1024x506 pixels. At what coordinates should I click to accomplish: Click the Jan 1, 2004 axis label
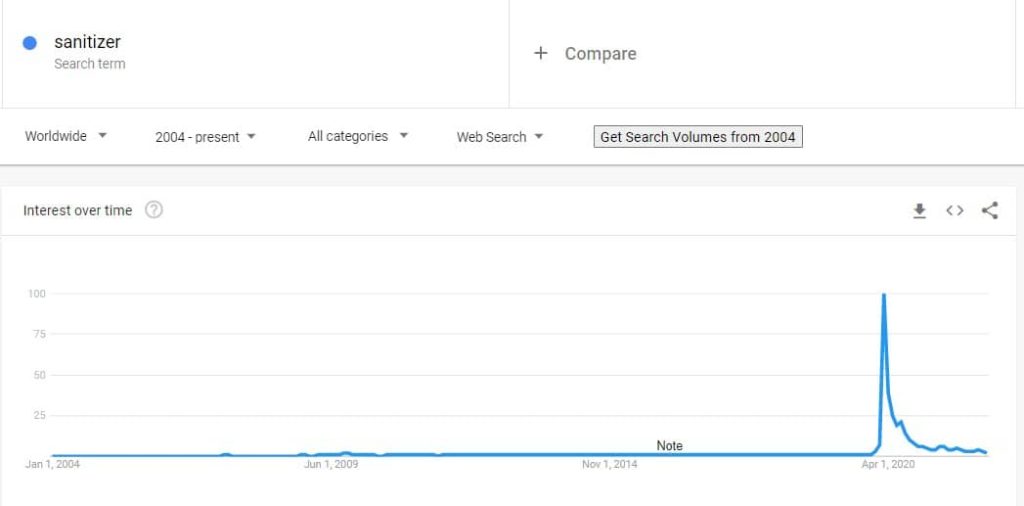coord(52,465)
